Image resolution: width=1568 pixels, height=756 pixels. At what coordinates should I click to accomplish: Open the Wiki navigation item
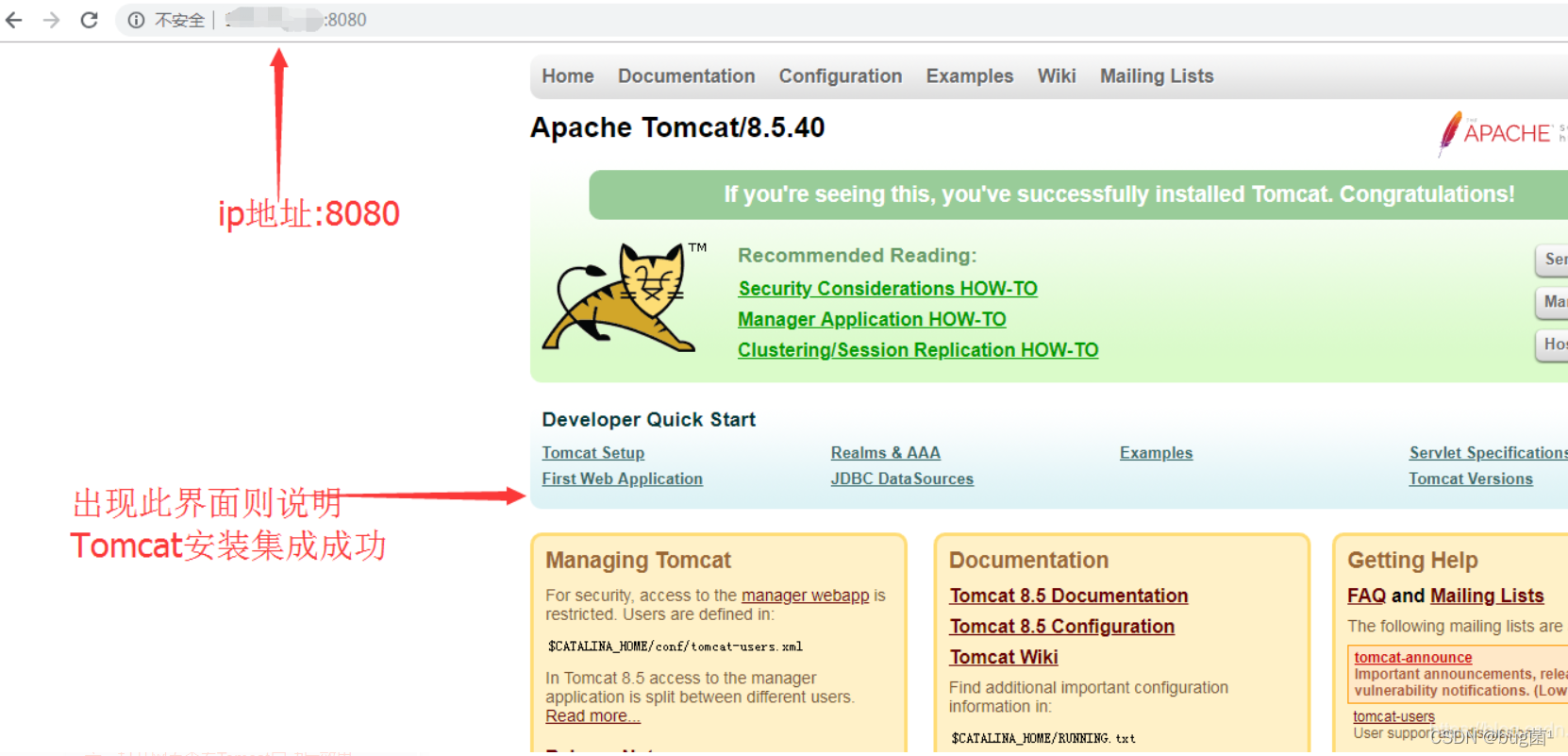click(x=1056, y=76)
